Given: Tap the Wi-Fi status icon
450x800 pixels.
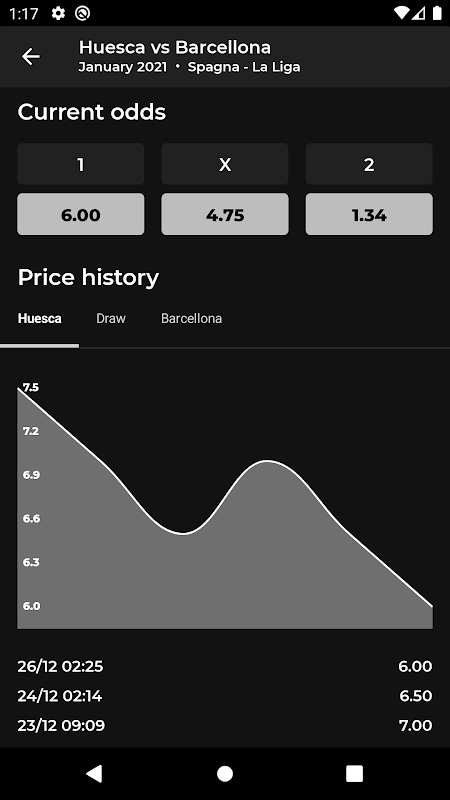Looking at the screenshot, I should tap(403, 13).
